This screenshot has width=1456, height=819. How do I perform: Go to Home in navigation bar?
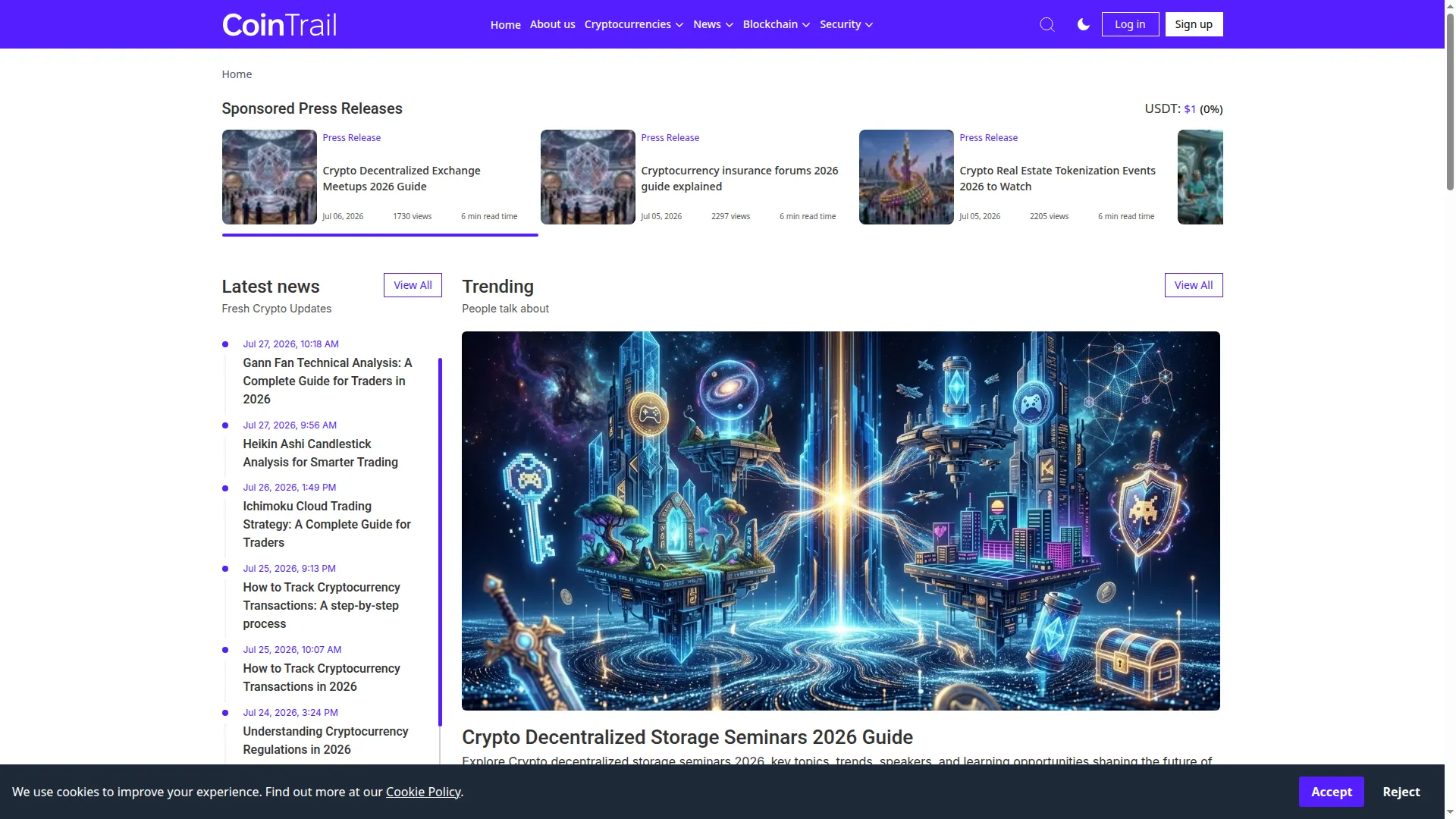pyautogui.click(x=505, y=24)
